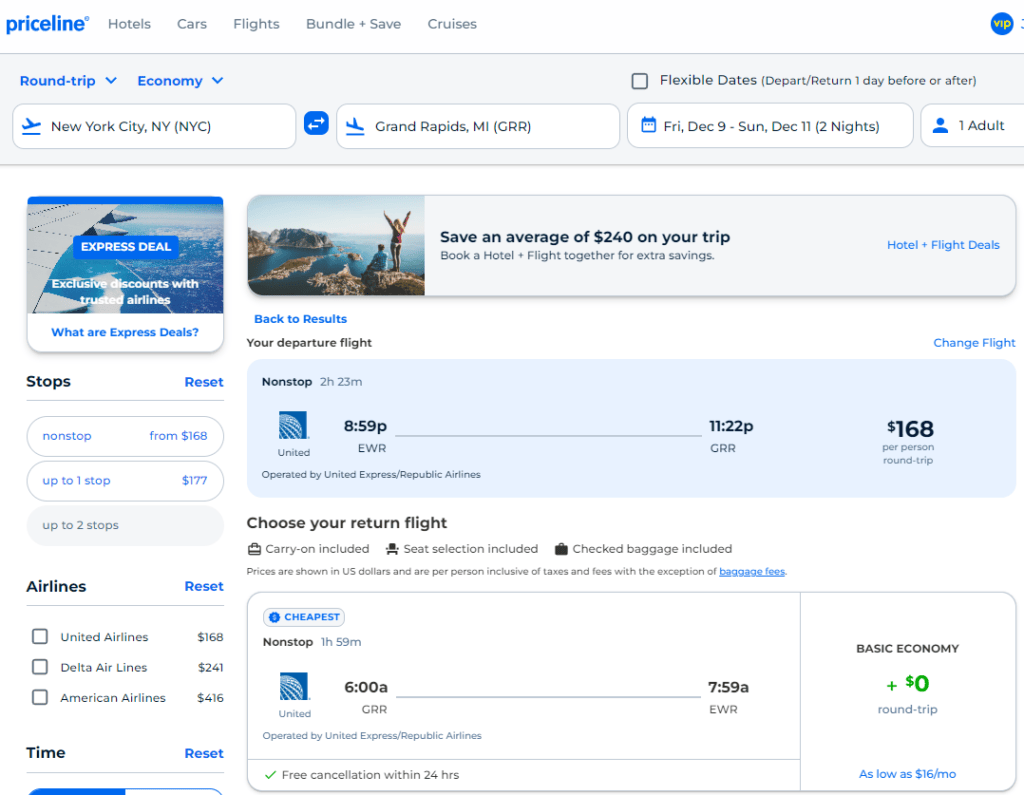Click the Delta Air Lines $241 price
Screen dimensions: 1024x795
(x=210, y=667)
